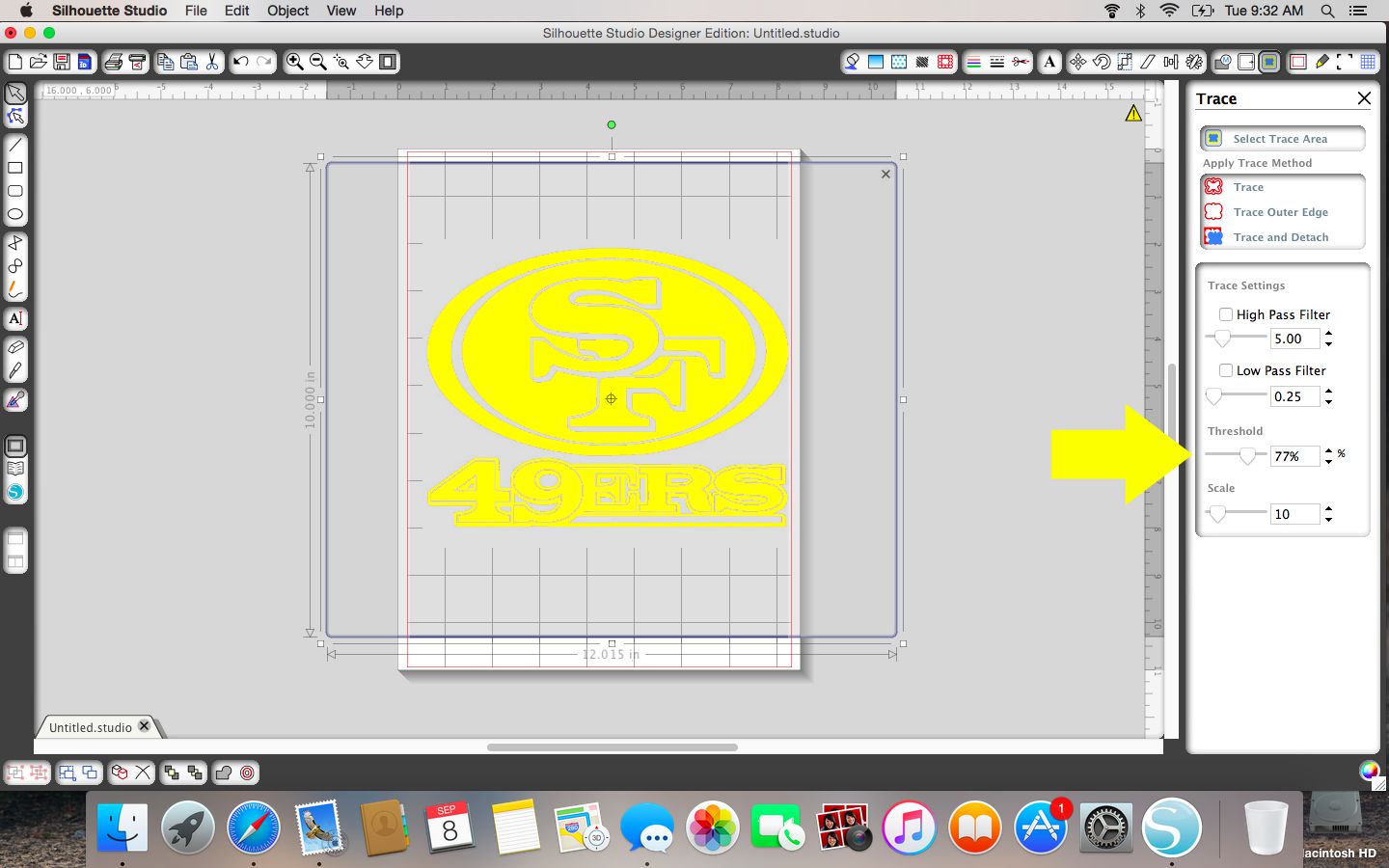The width and height of the screenshot is (1389, 868).
Task: Select the Edit Points tool
Action: 15,117
